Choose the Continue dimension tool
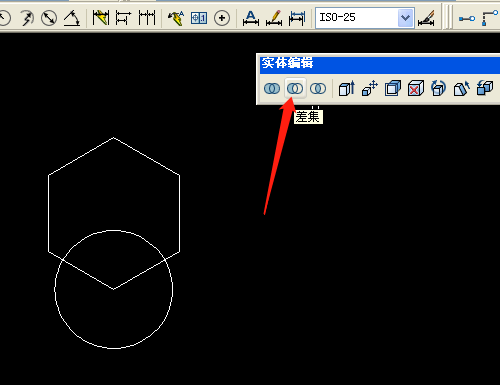The height and width of the screenshot is (385, 500). tap(147, 18)
